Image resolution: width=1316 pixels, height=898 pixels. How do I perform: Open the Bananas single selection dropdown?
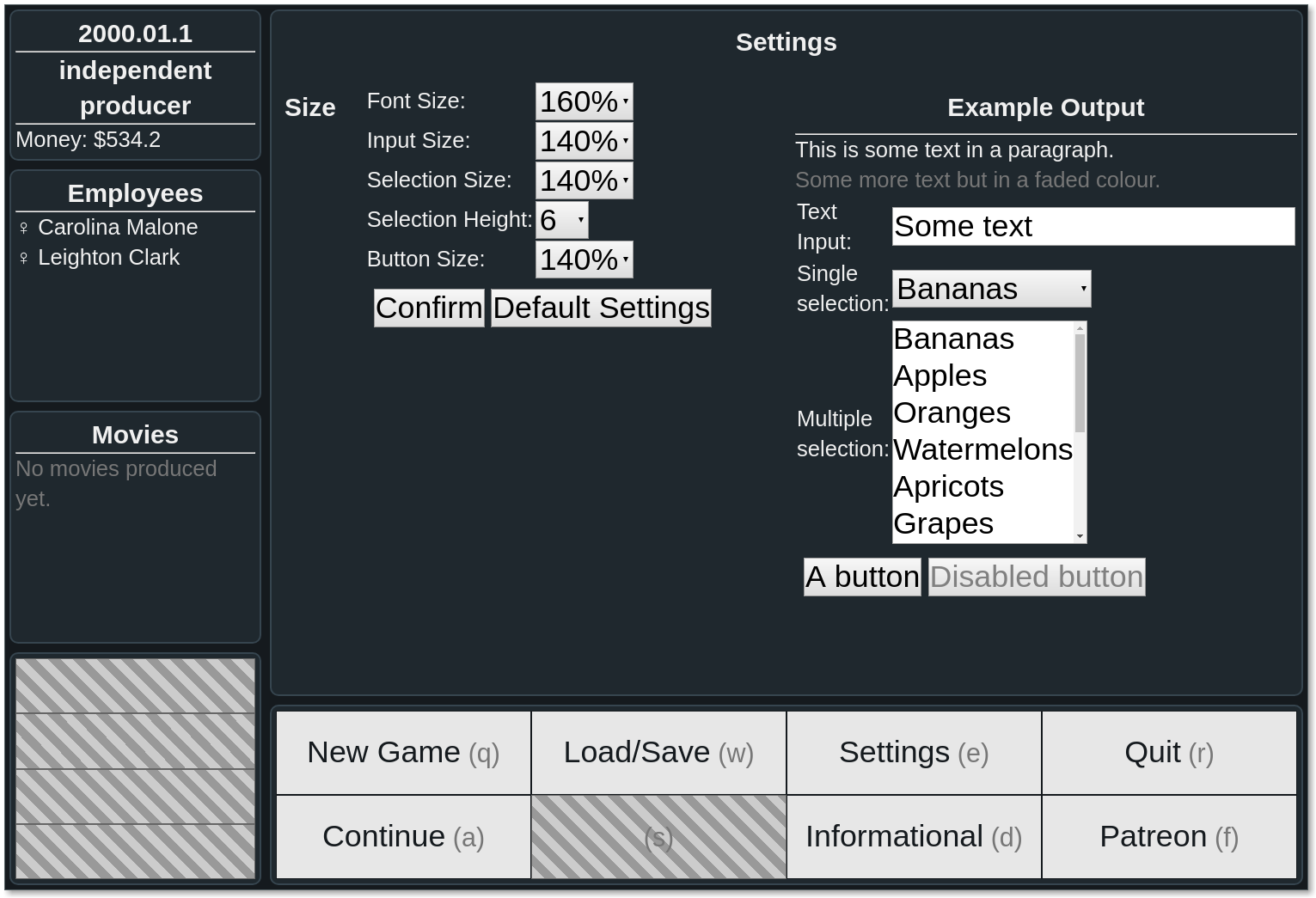[991, 289]
